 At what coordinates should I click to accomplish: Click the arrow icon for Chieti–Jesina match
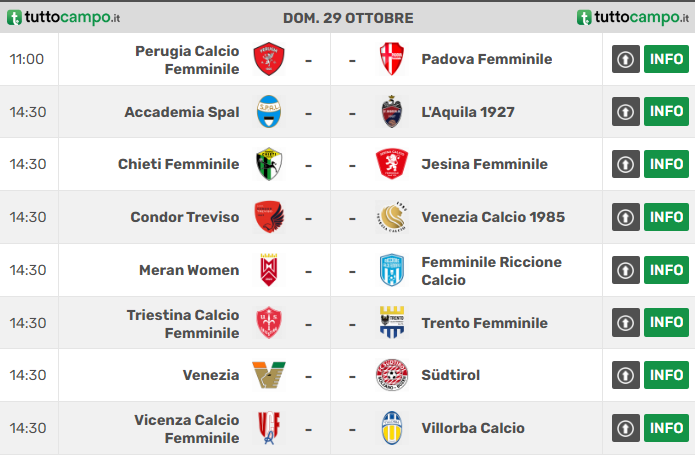(625, 164)
